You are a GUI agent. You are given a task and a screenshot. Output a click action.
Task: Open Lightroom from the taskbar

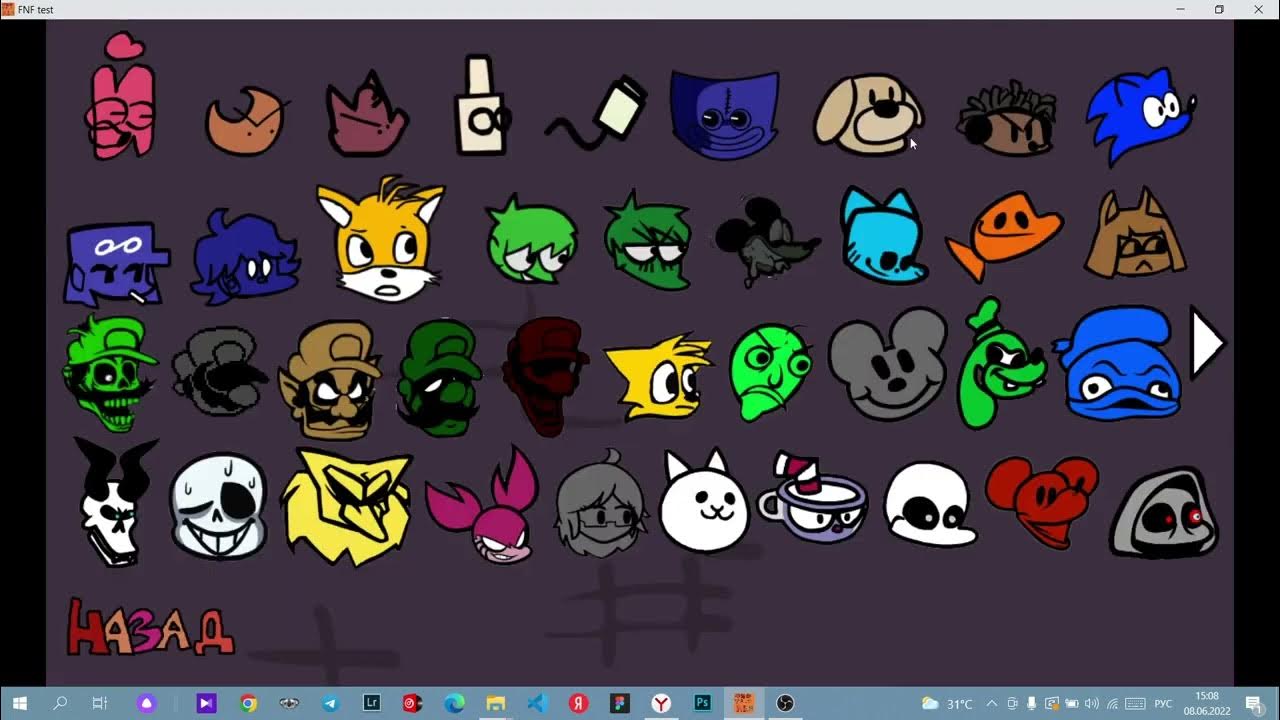tap(372, 703)
